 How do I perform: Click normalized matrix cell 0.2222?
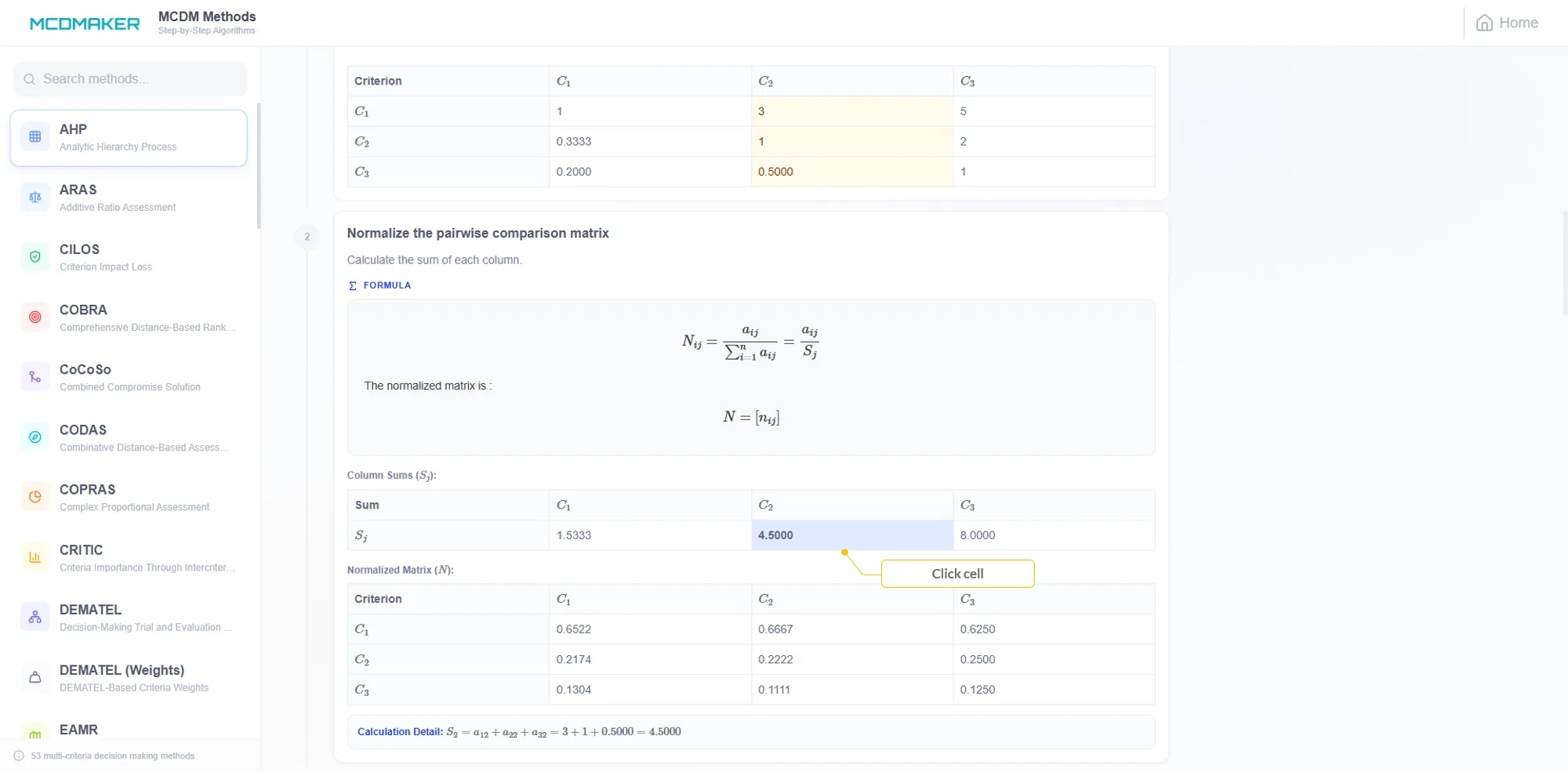tap(852, 660)
